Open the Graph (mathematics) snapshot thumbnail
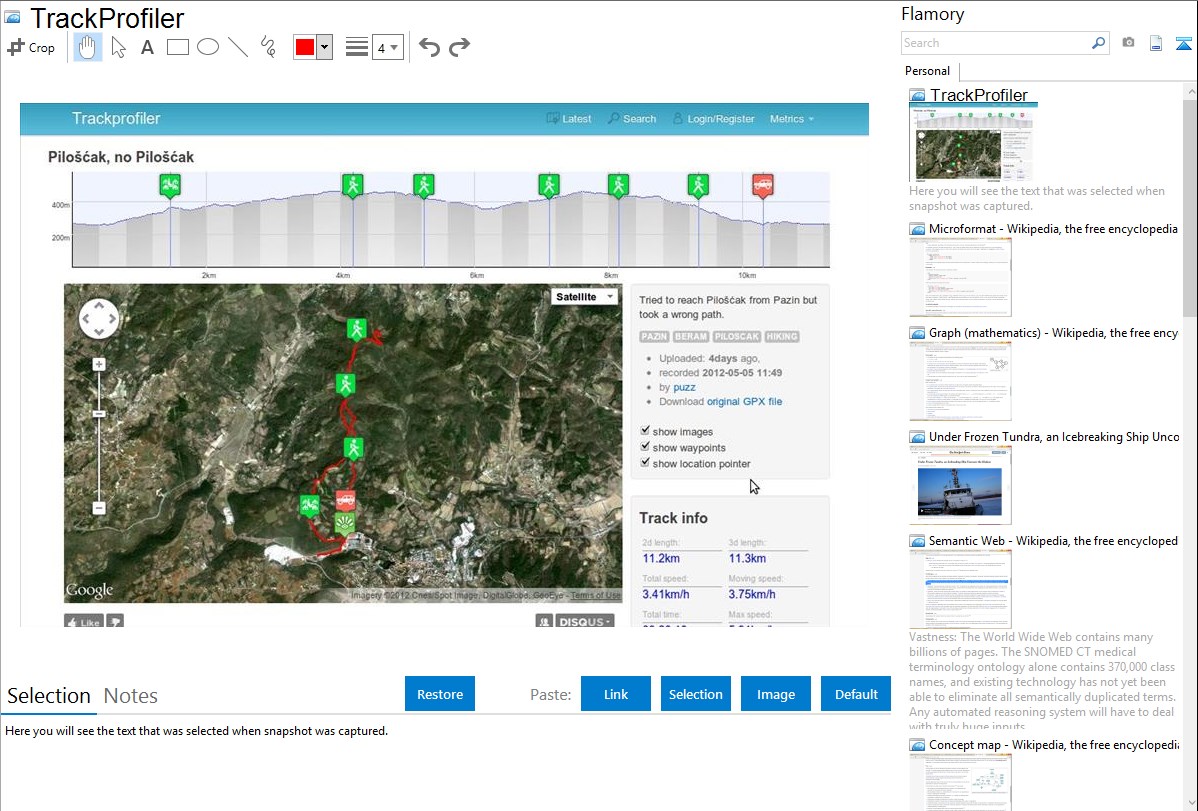The width and height of the screenshot is (1198, 811). (x=960, y=381)
